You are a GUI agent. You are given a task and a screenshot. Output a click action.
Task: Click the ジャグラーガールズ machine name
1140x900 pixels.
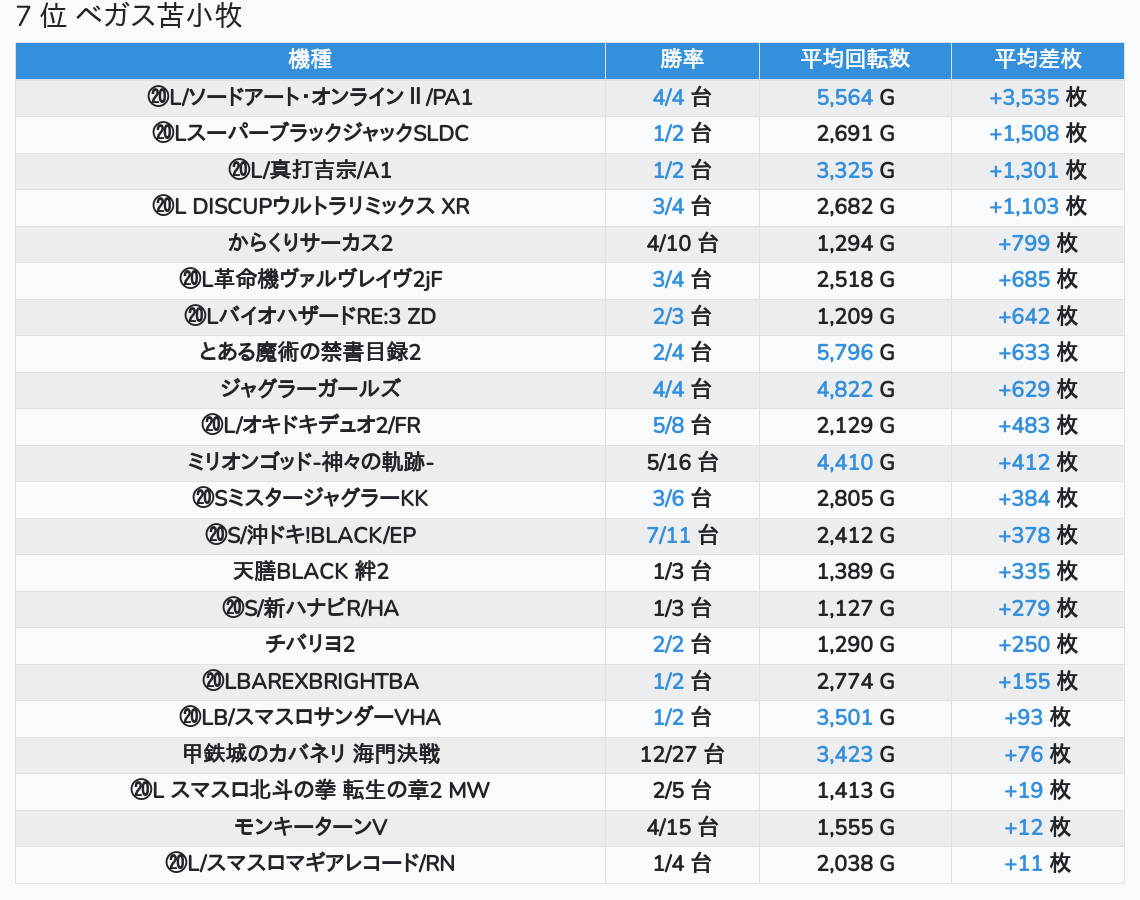[x=310, y=389]
